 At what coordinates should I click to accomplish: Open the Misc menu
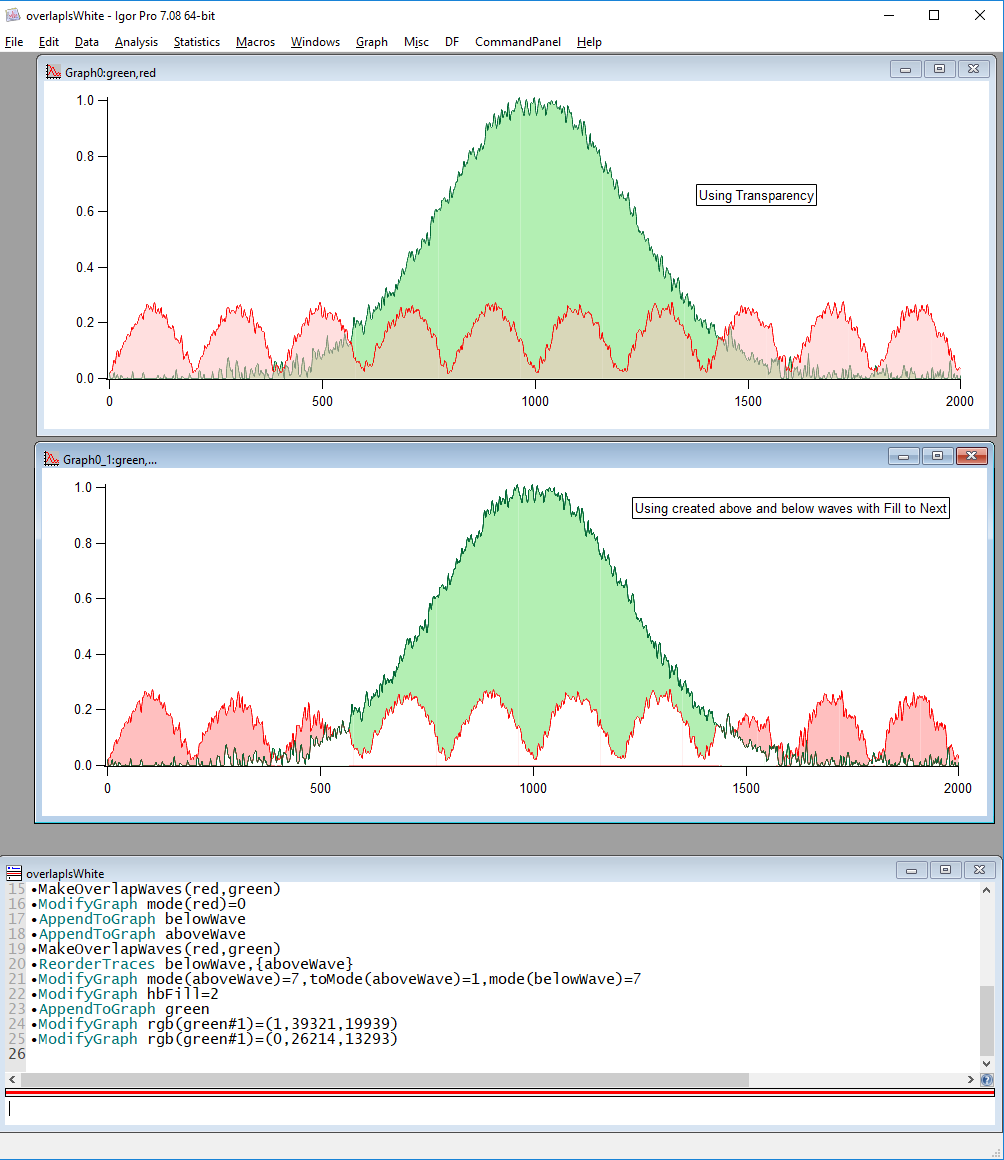point(416,42)
